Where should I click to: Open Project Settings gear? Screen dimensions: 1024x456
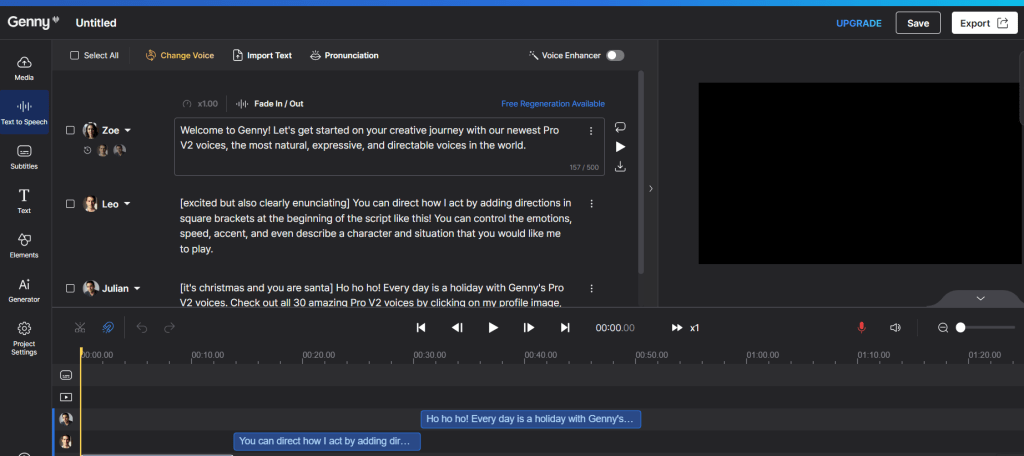[24, 338]
